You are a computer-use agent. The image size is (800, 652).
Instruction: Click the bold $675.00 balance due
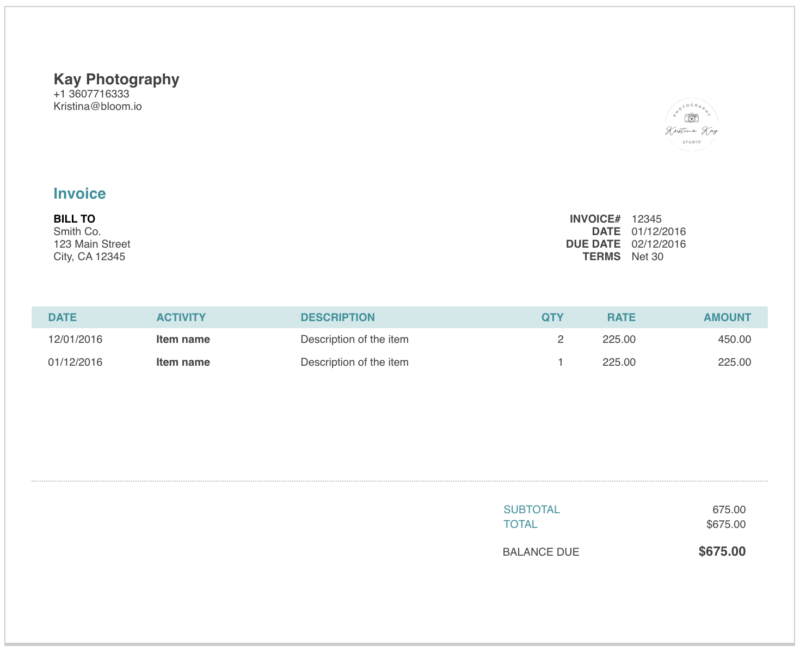point(722,551)
